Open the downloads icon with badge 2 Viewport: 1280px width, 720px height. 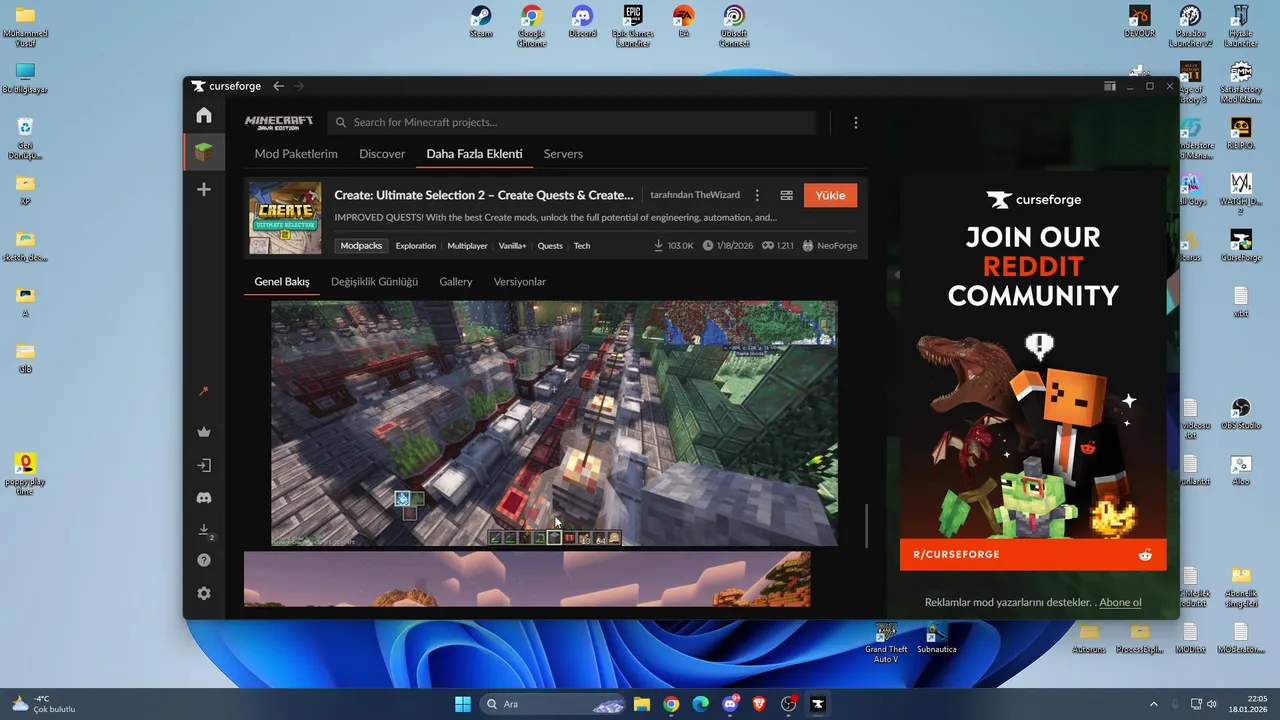[x=205, y=531]
